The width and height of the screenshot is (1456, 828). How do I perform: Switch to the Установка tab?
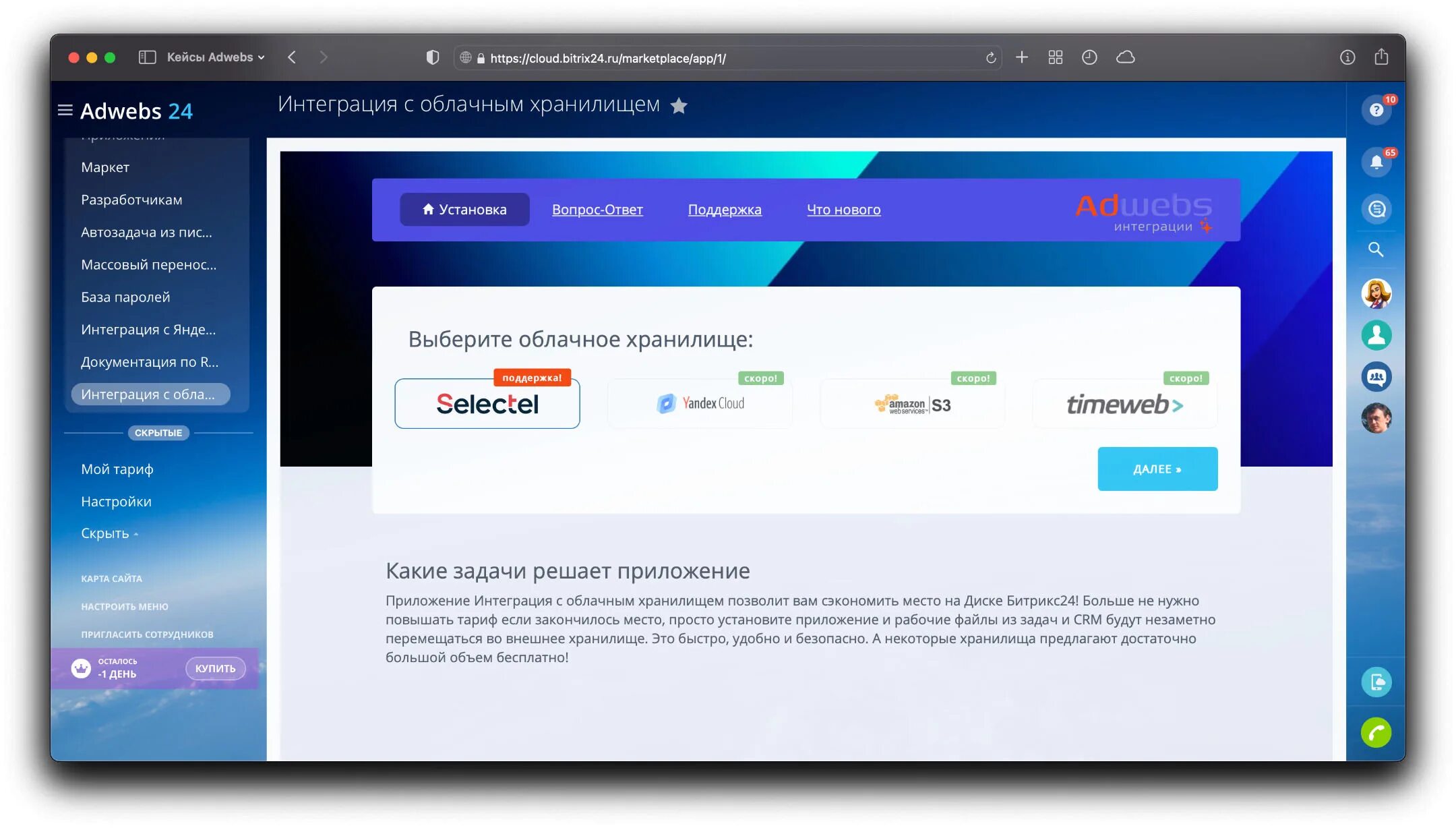(464, 210)
